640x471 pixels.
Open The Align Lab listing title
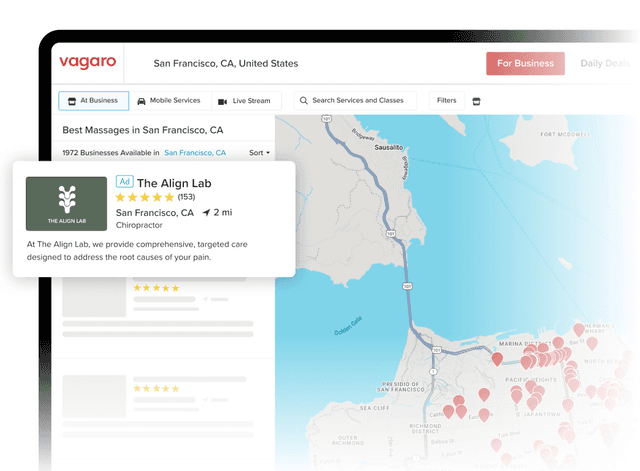[174, 183]
